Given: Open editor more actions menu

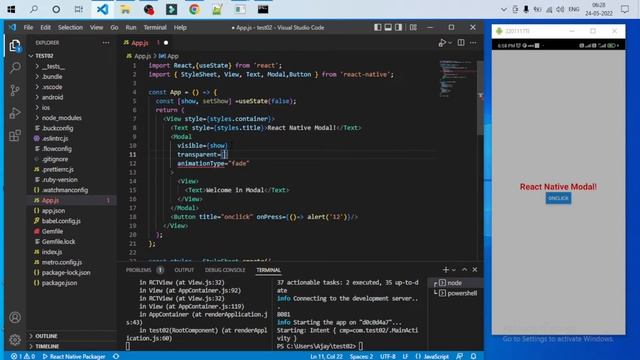Looking at the screenshot, I should click(473, 42).
